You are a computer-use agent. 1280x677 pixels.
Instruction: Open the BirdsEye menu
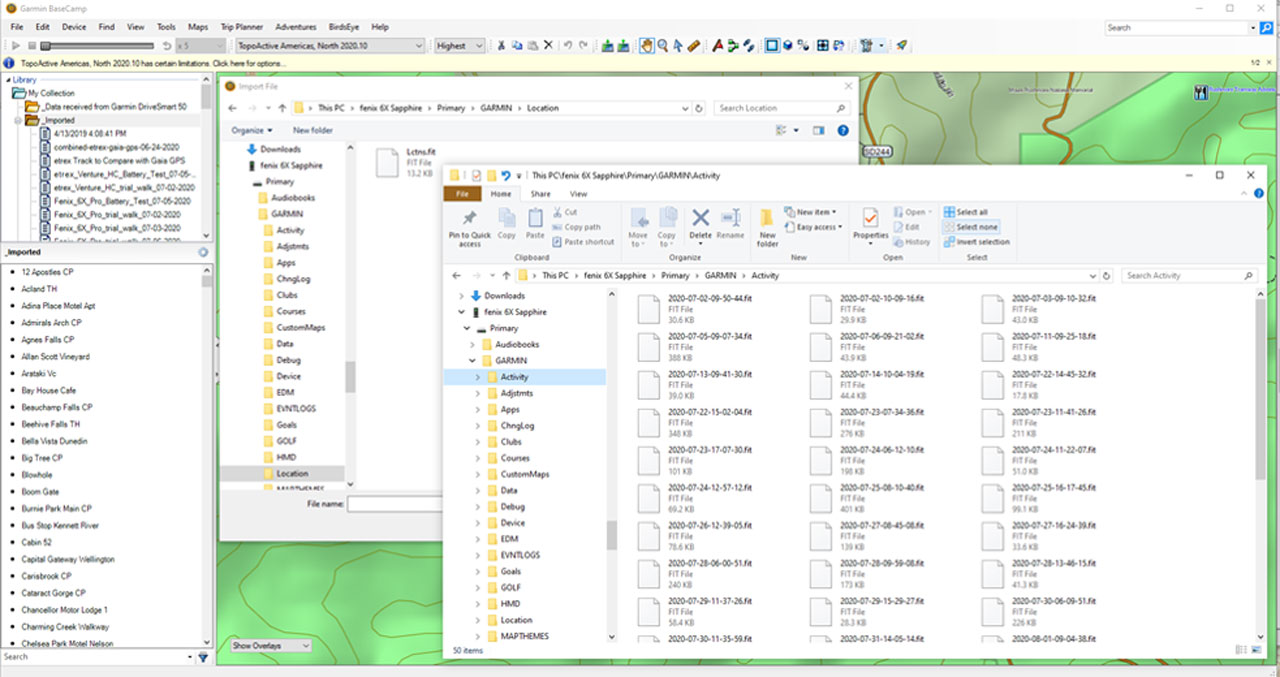click(x=345, y=27)
